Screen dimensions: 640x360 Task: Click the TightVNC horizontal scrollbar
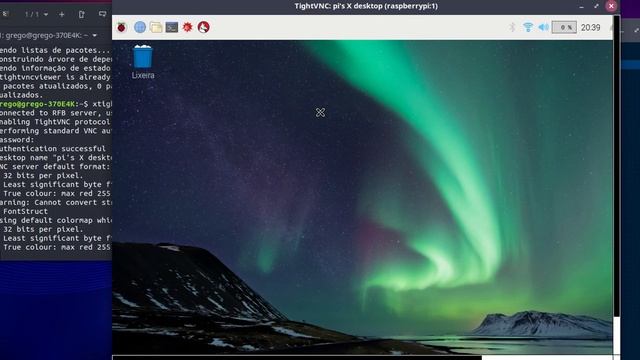tap(297, 358)
